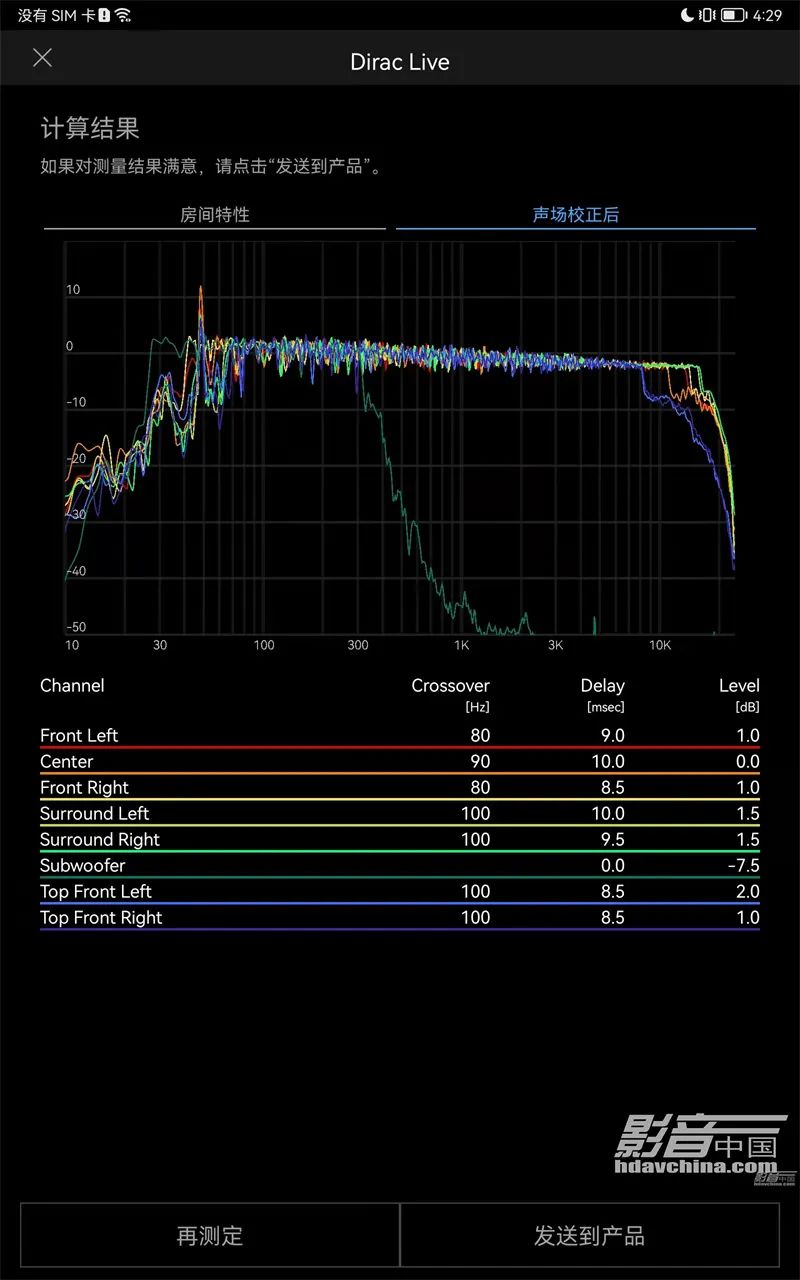Tap the Delay [msec] column header

pos(602,694)
